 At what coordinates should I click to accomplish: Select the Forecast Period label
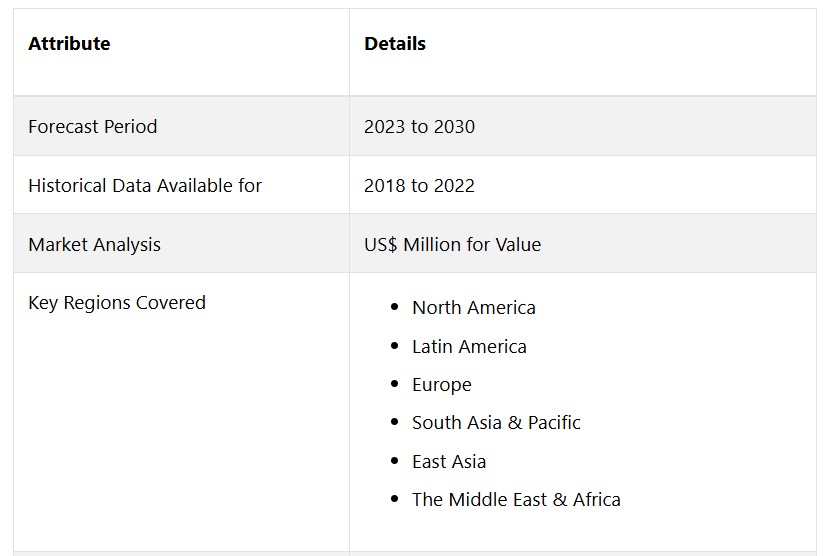93,127
